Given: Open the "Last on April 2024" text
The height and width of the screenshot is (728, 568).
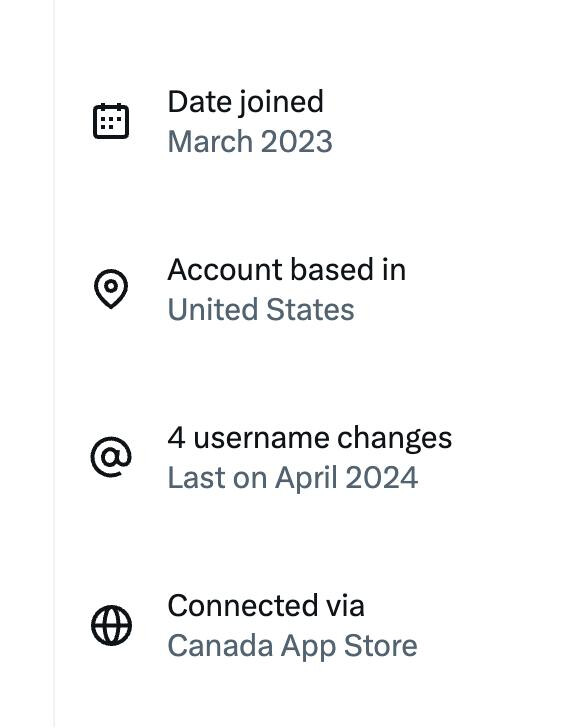Looking at the screenshot, I should pyautogui.click(x=293, y=478).
